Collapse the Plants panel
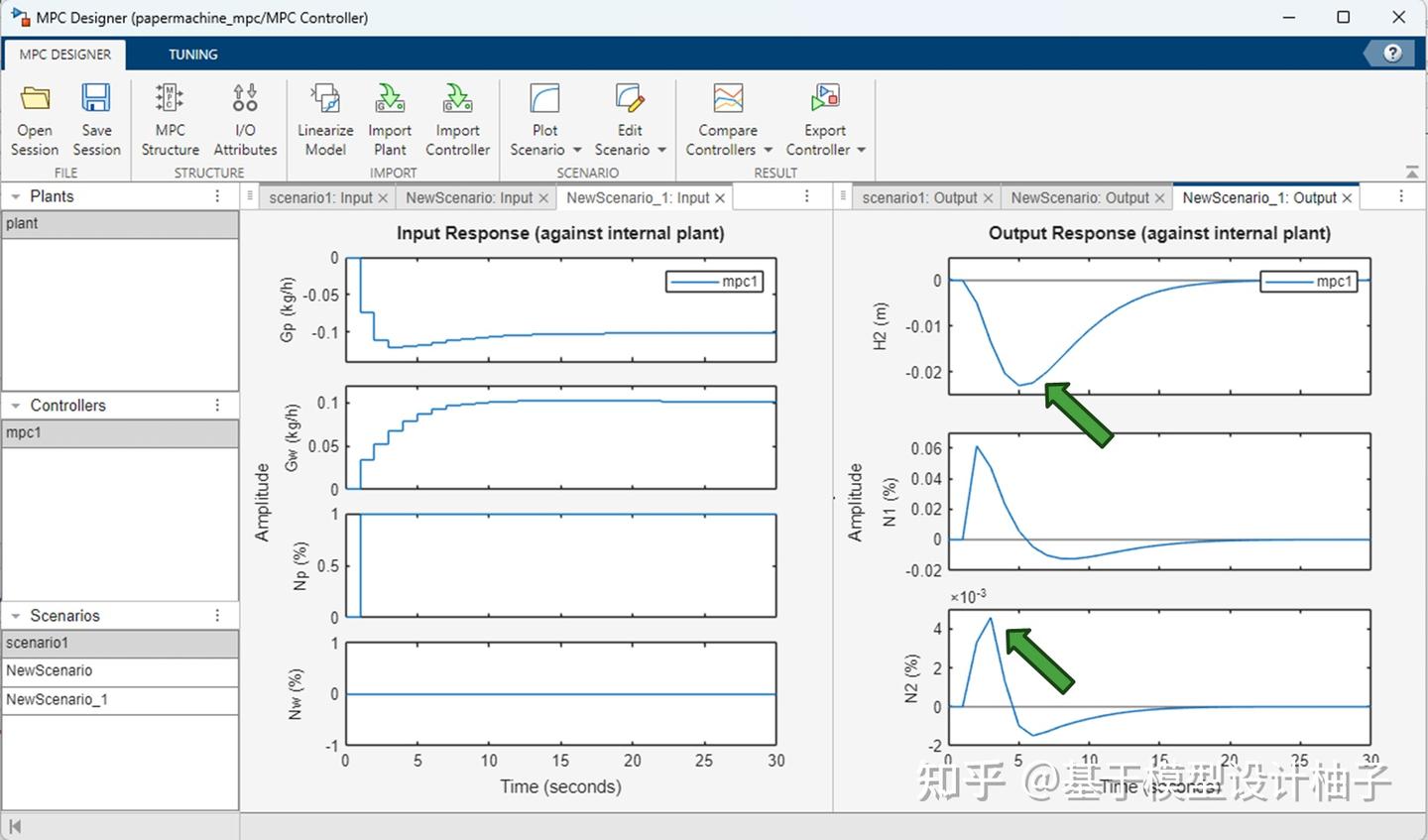The width and height of the screenshot is (1428, 840). coord(15,195)
